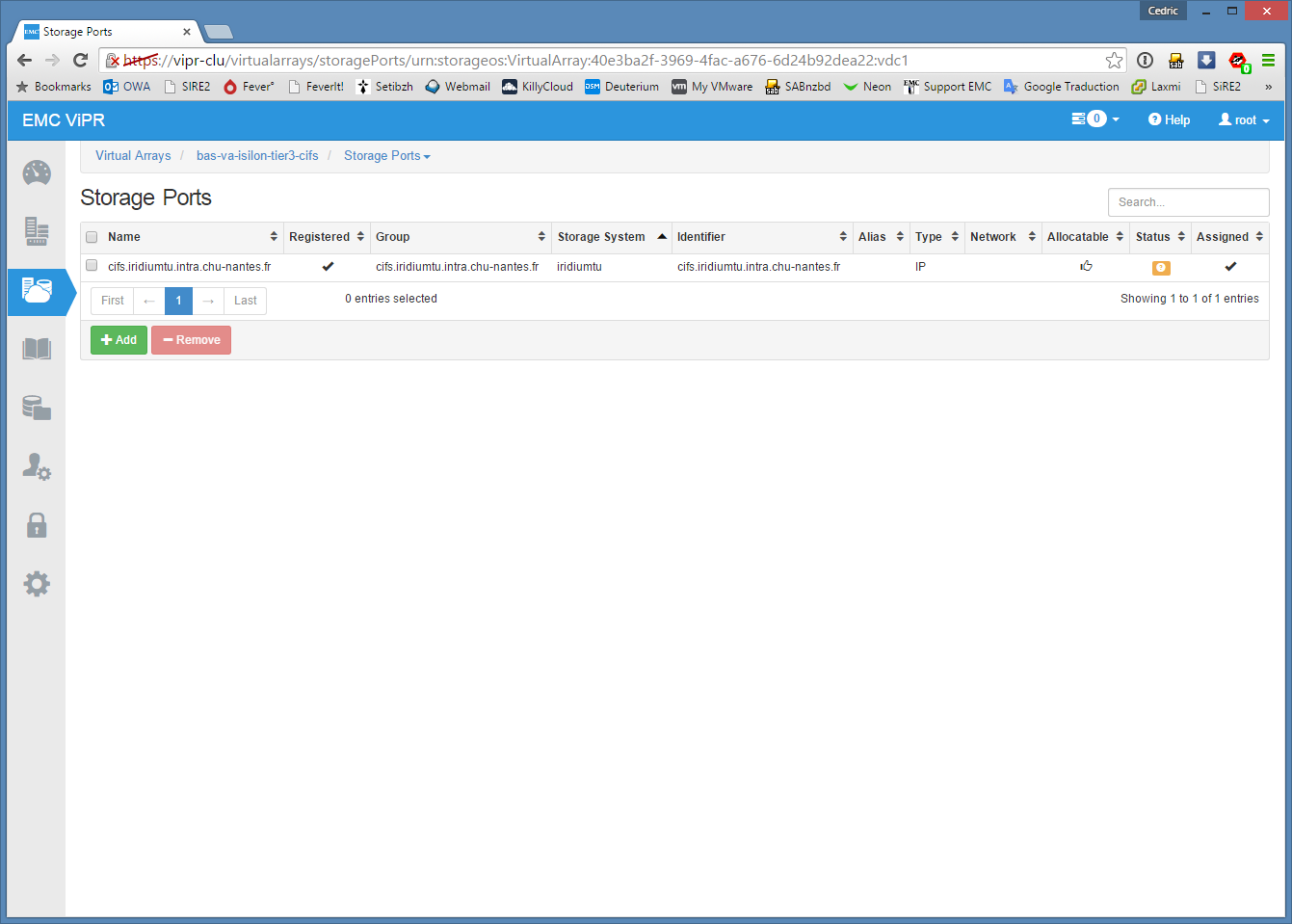The width and height of the screenshot is (1292, 924).
Task: Click the green Add button
Action: (119, 340)
